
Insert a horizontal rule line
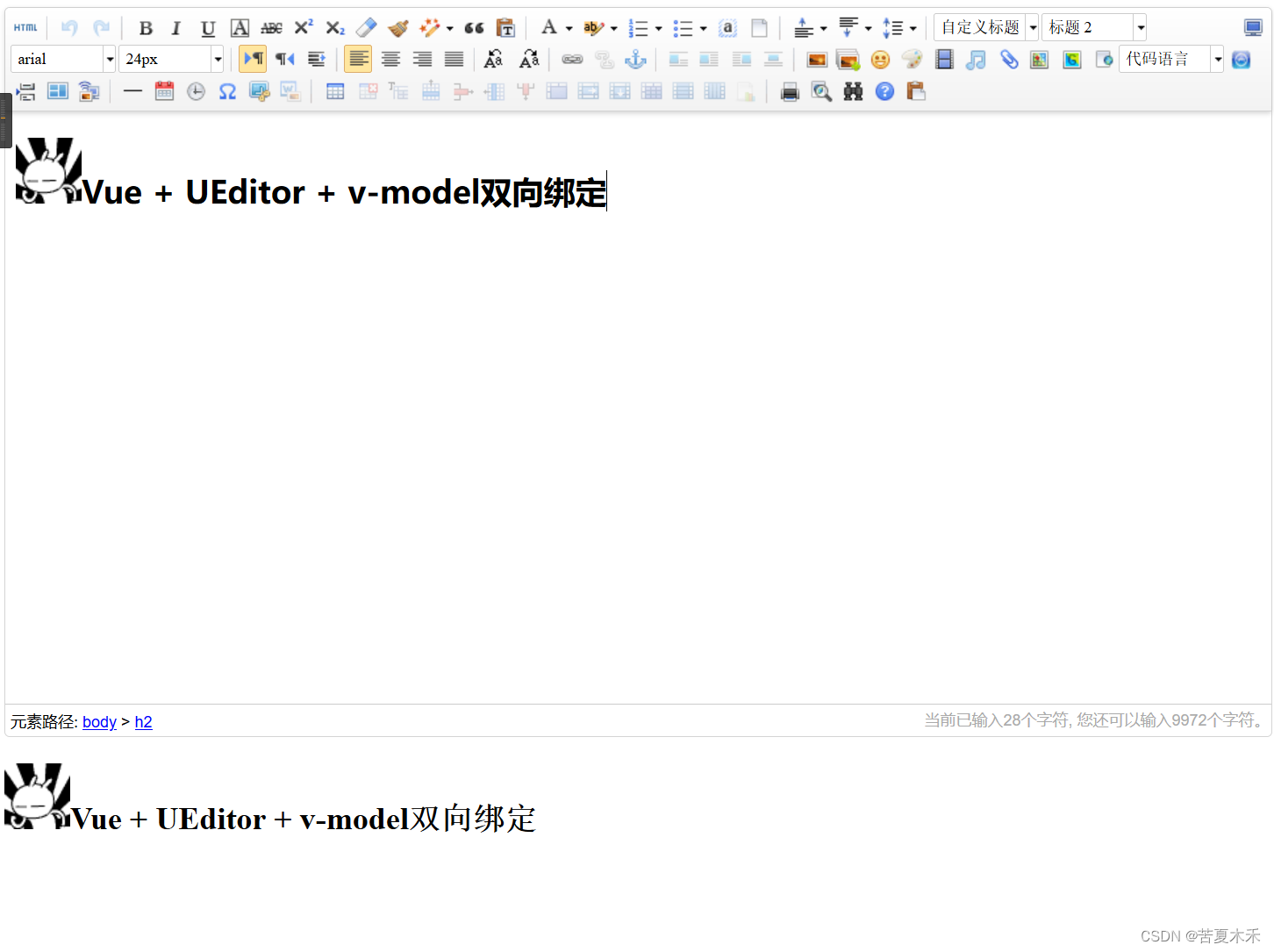[132, 91]
